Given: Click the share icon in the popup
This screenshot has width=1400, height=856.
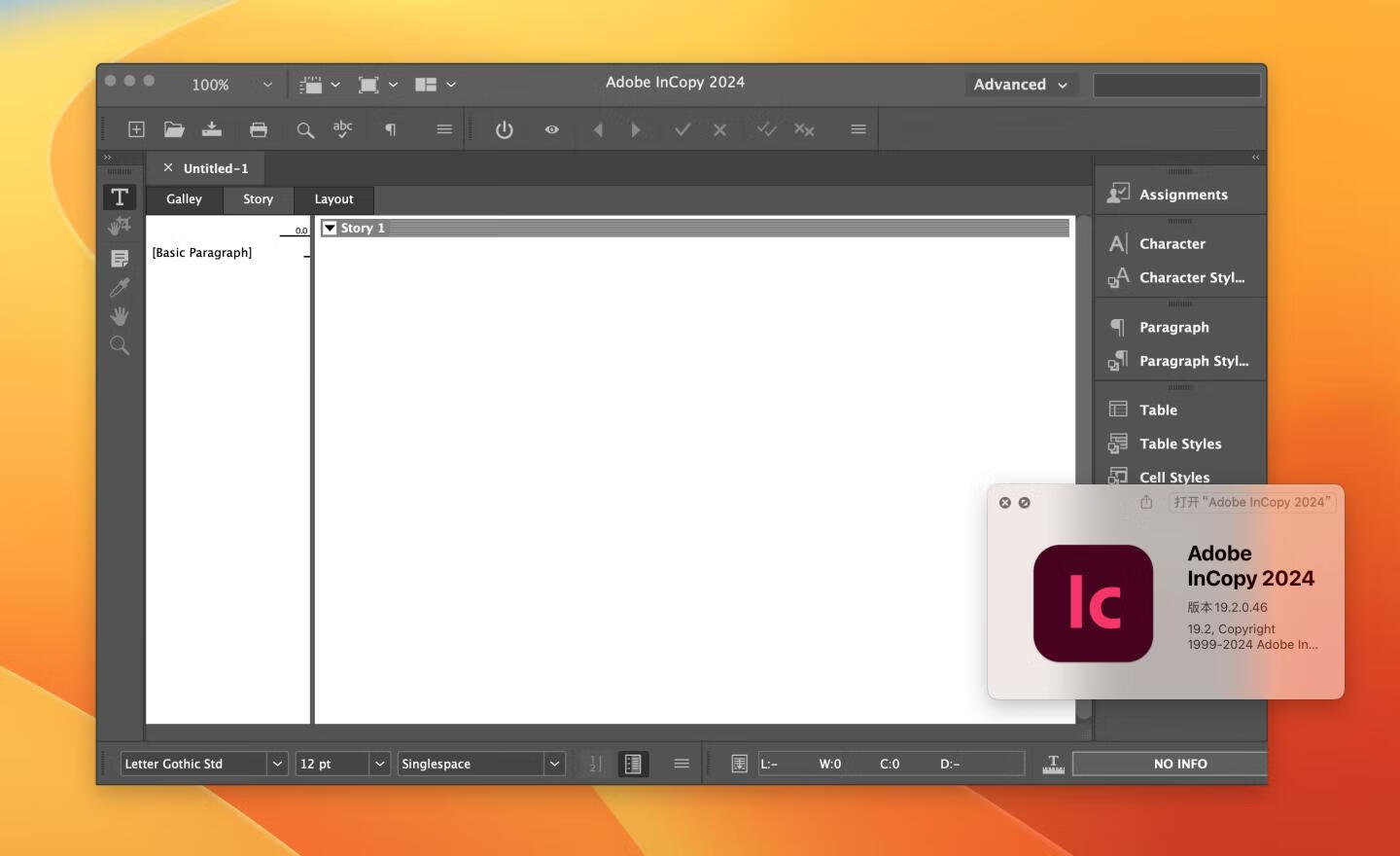Looking at the screenshot, I should [1146, 502].
